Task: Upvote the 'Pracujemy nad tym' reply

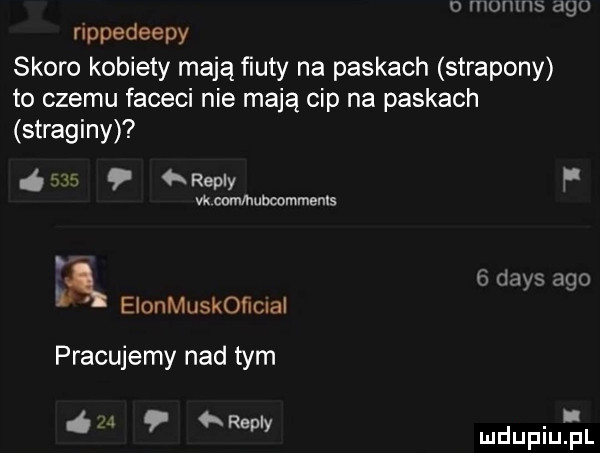Action: (x=91, y=422)
